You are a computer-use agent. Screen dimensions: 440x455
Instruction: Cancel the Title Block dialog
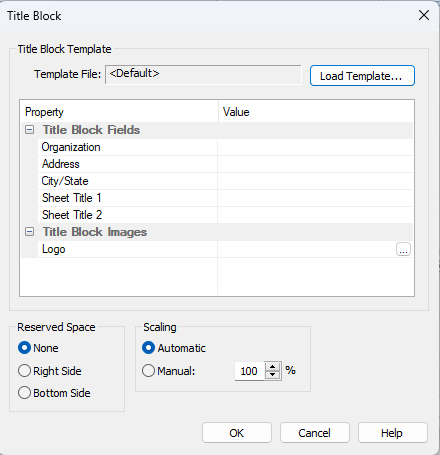[315, 433]
